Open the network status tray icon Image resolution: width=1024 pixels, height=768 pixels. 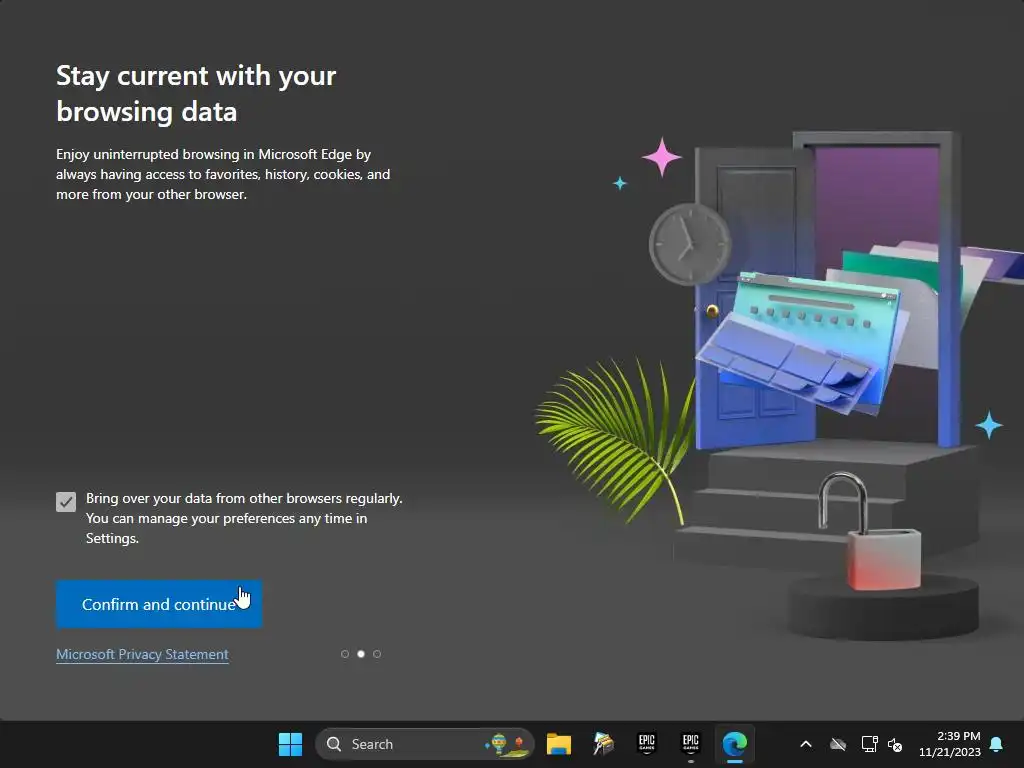pos(869,744)
